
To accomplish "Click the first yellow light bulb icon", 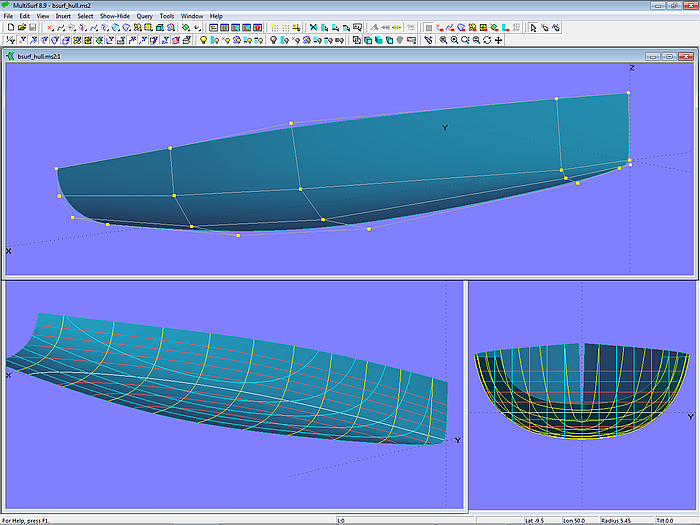I will click(x=203, y=41).
